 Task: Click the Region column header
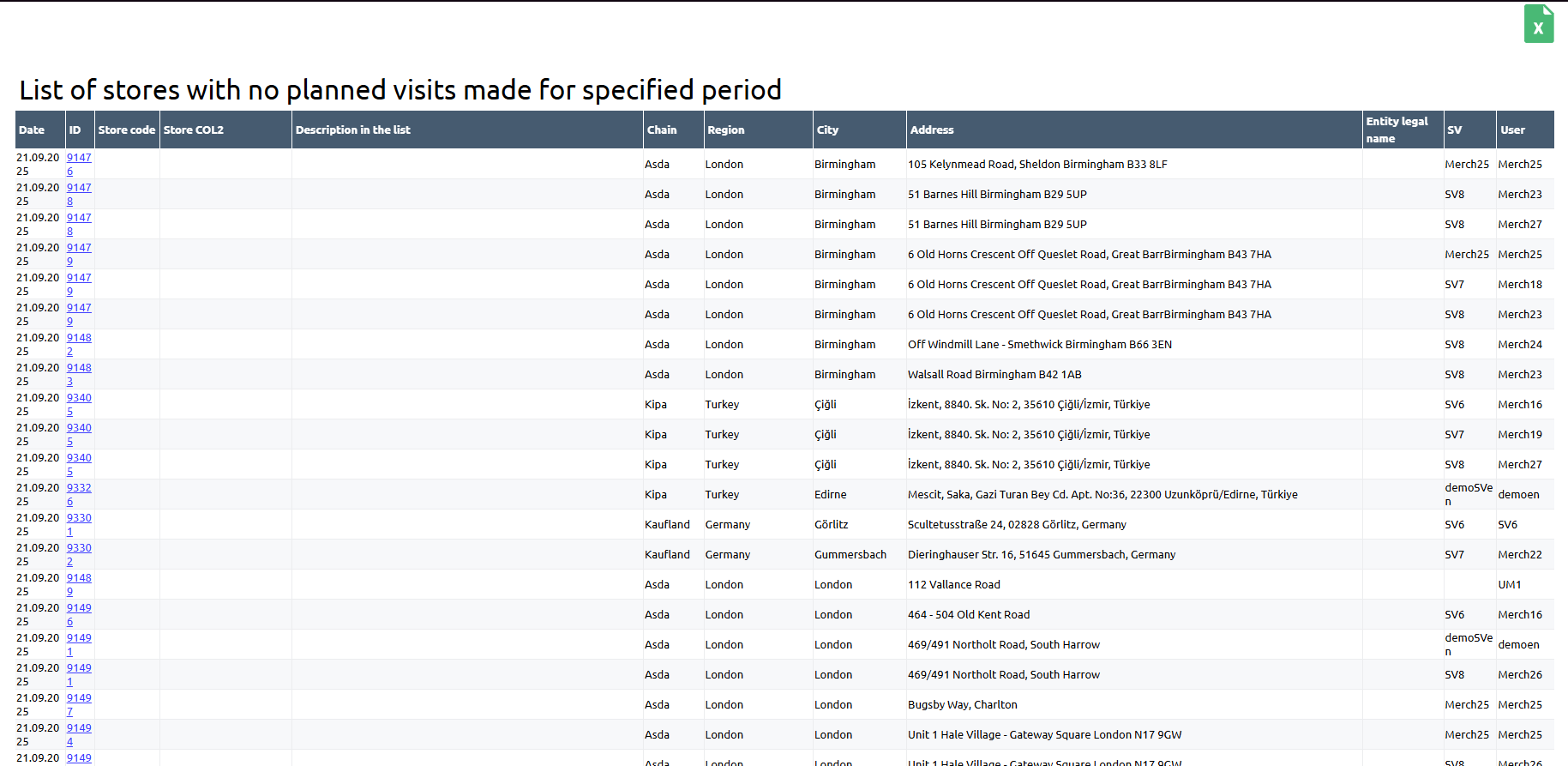point(725,130)
